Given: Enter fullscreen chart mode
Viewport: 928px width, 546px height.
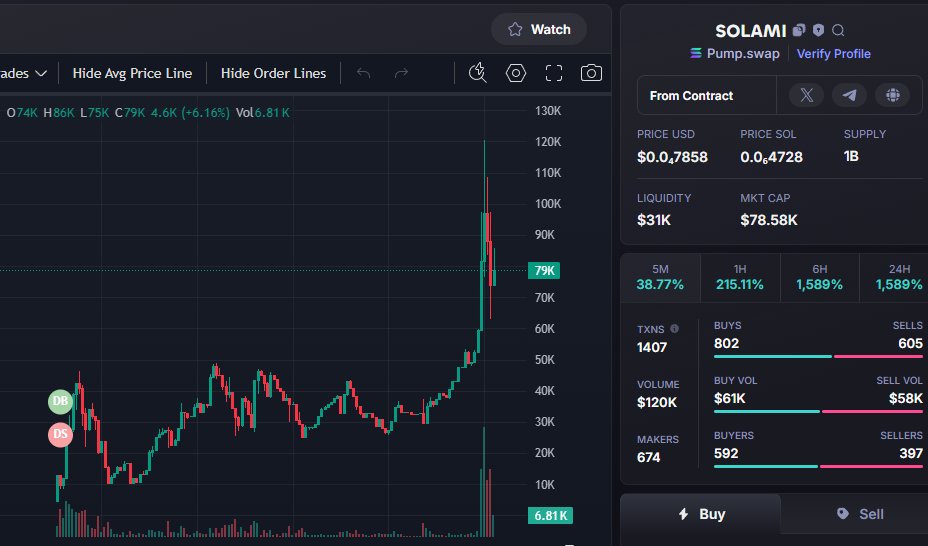Looking at the screenshot, I should [553, 73].
